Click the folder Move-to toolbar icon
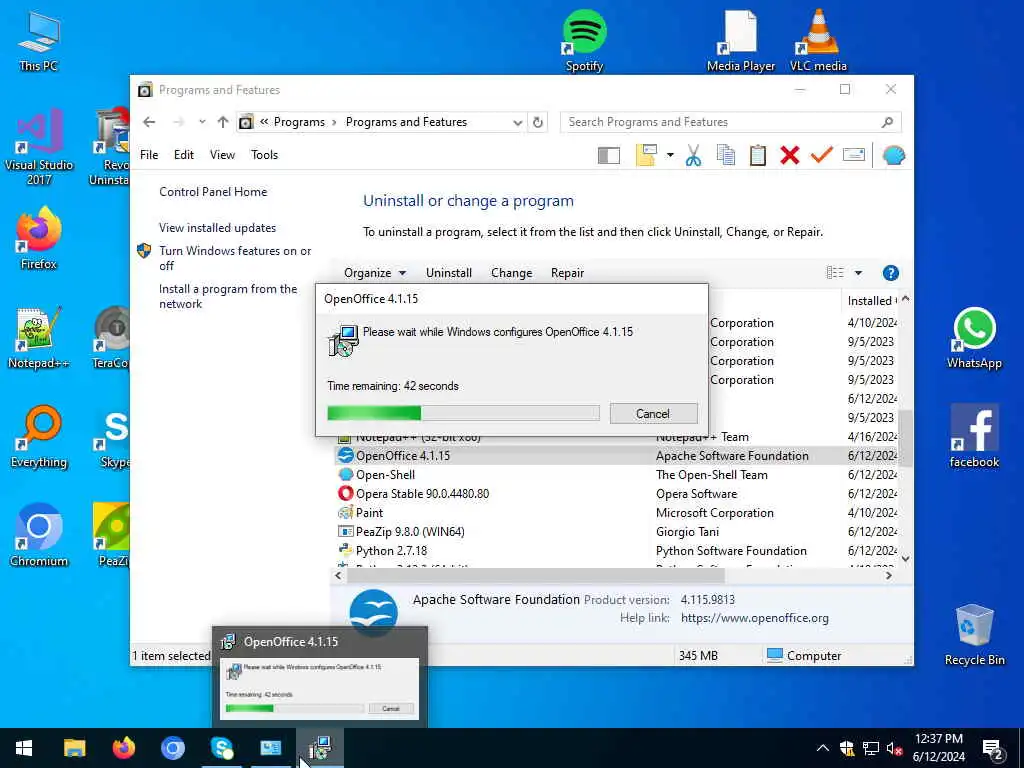This screenshot has height=768, width=1024. 646,155
